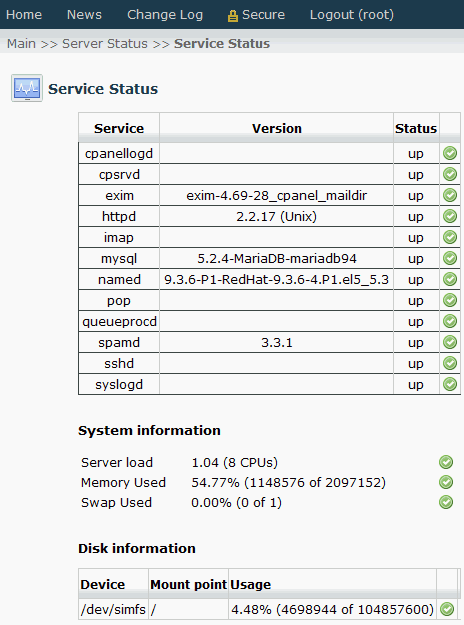
Task: Click the Service Status monitor icon
Action: pos(27,88)
